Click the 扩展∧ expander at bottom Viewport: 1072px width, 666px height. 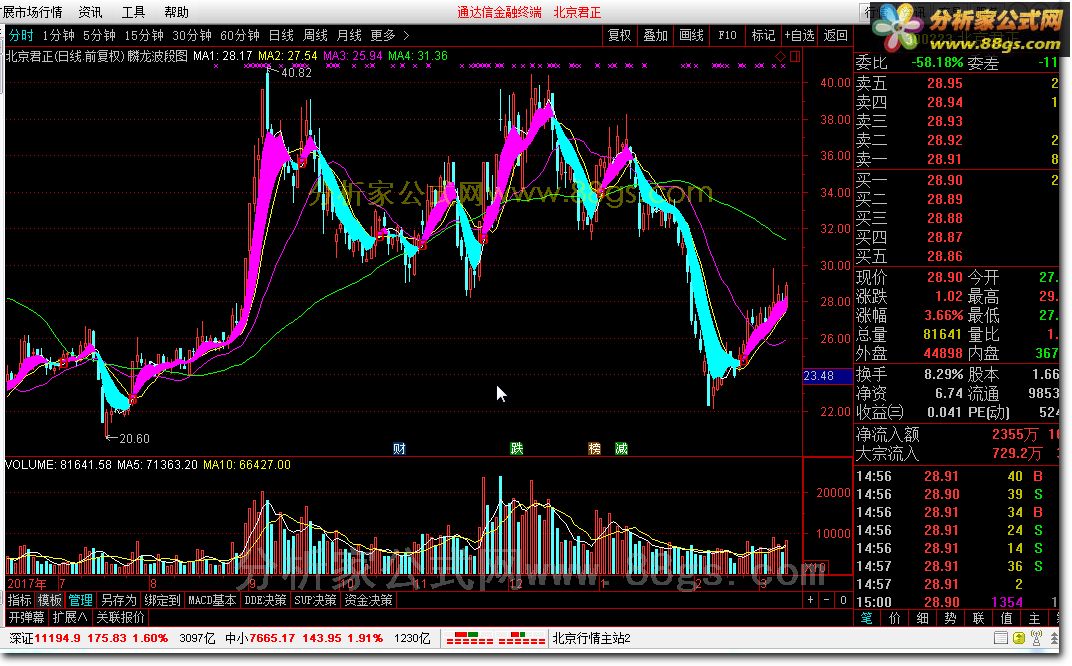coord(70,617)
